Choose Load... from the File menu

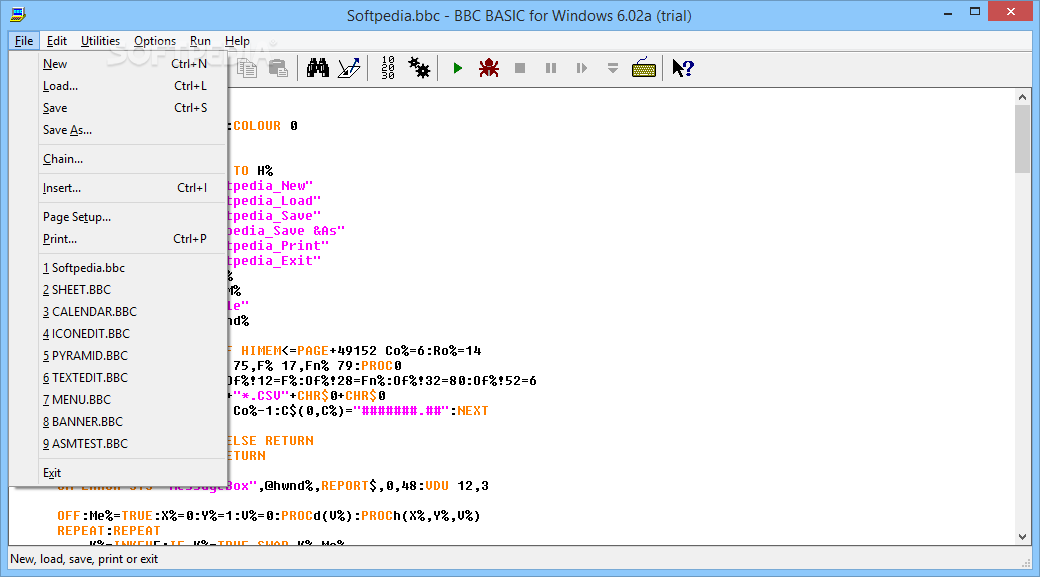pyautogui.click(x=125, y=86)
